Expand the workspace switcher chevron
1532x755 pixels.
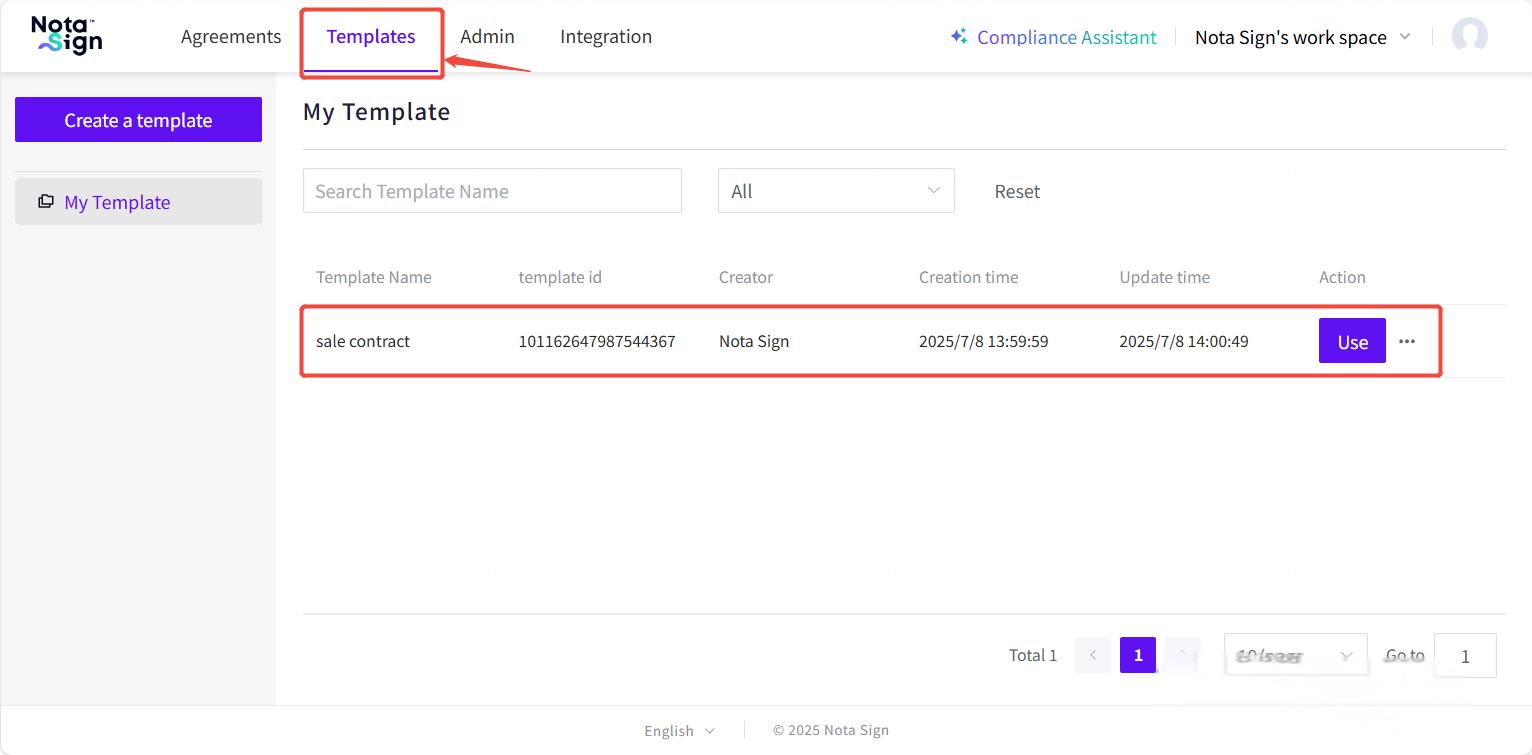point(1404,37)
